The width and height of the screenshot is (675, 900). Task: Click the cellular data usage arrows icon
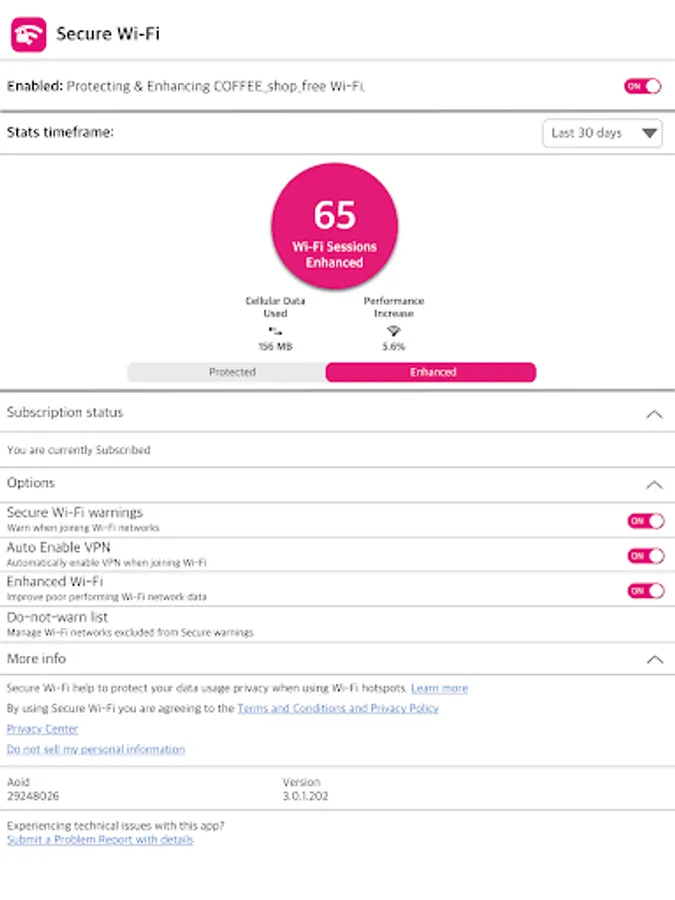(x=275, y=330)
